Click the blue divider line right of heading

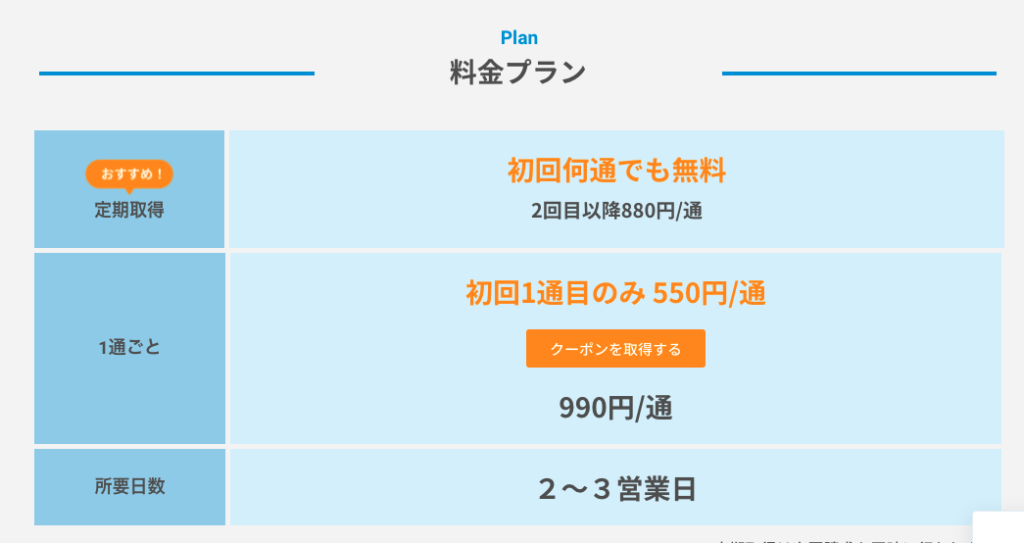[x=858, y=73]
